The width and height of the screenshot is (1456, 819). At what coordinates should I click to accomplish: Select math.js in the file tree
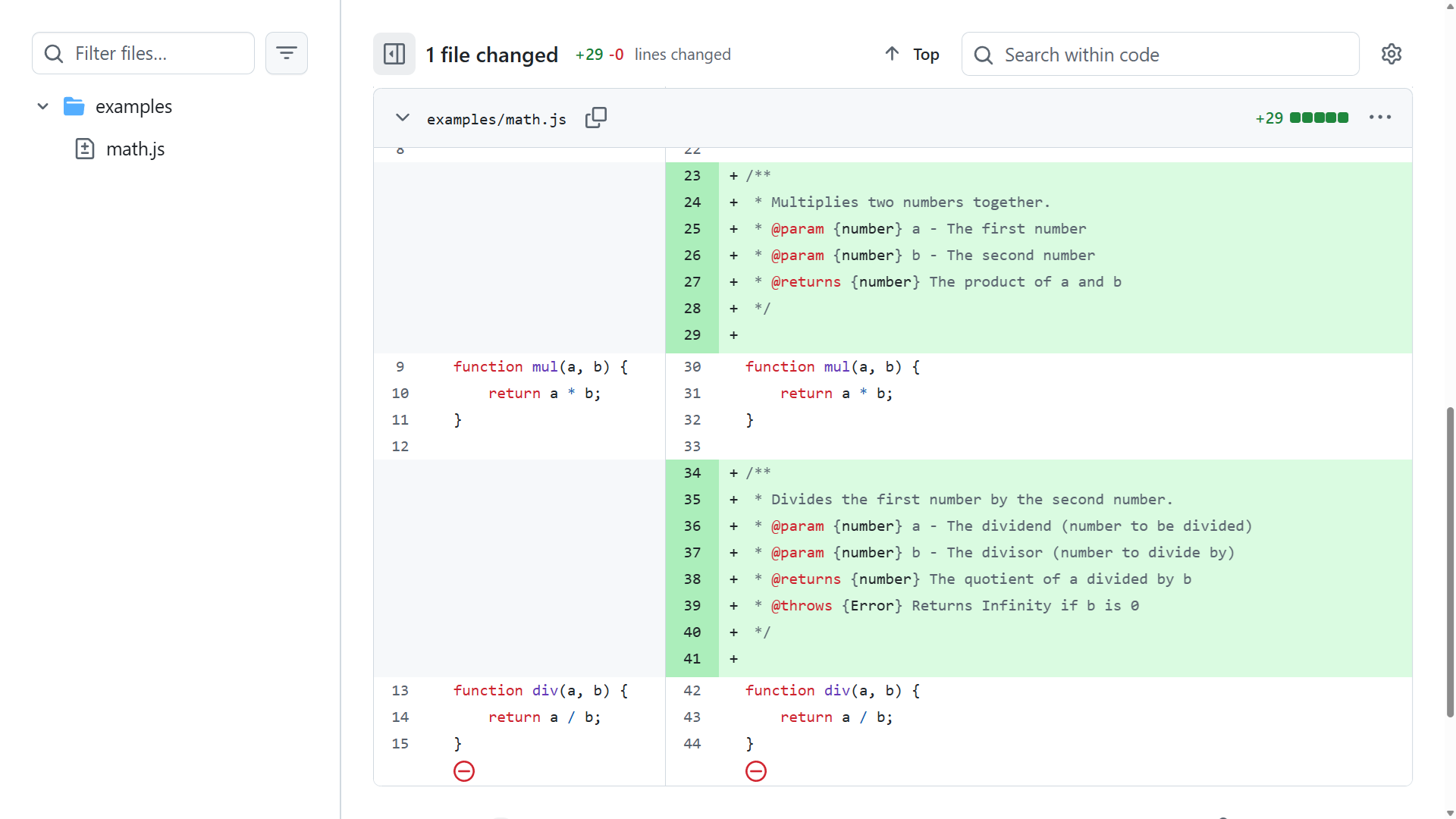point(135,149)
